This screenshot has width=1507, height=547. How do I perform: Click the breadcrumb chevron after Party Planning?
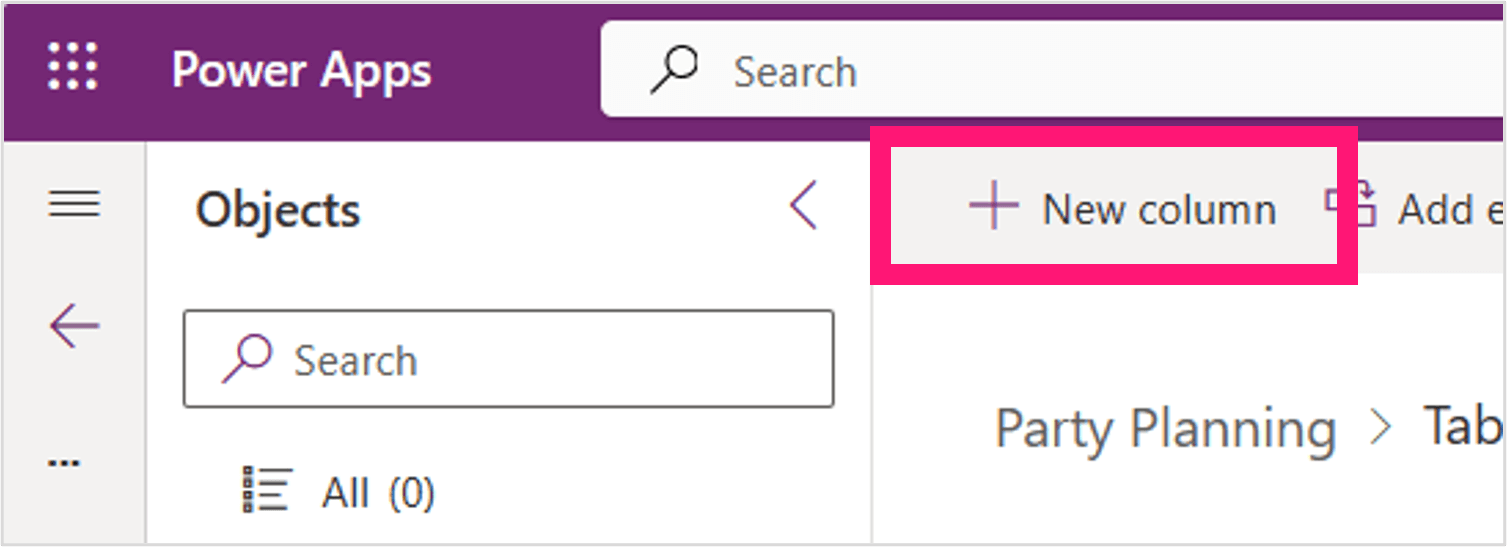[x=1381, y=428]
